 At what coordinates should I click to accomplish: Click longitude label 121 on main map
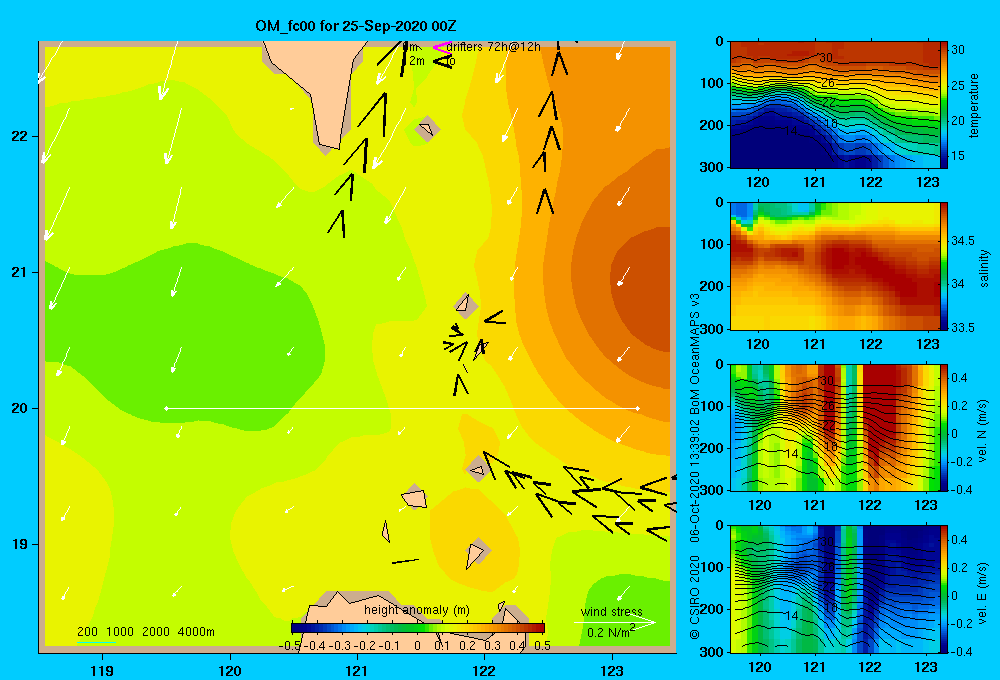point(357,670)
